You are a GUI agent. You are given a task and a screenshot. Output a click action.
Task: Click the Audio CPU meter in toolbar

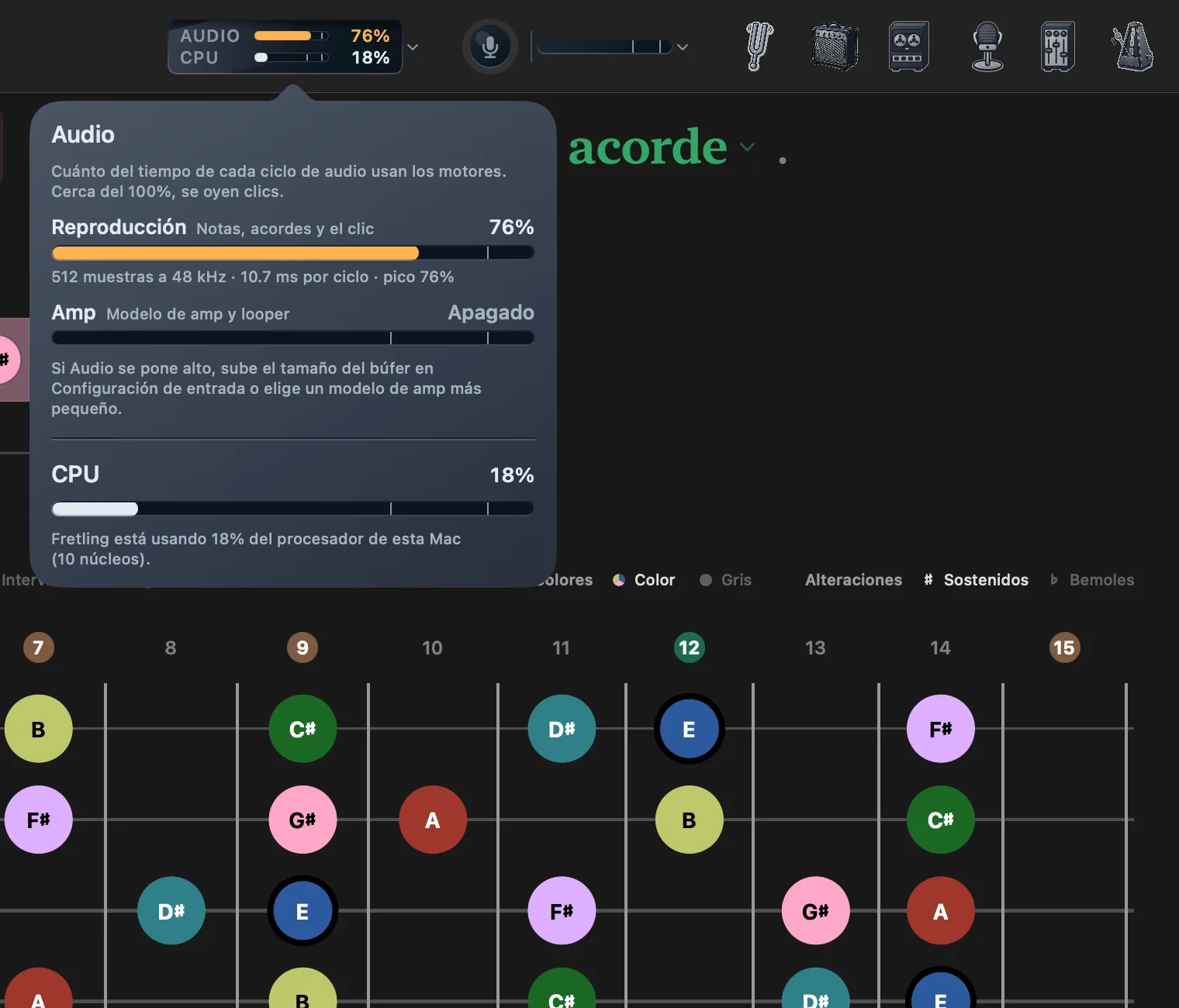pos(285,47)
